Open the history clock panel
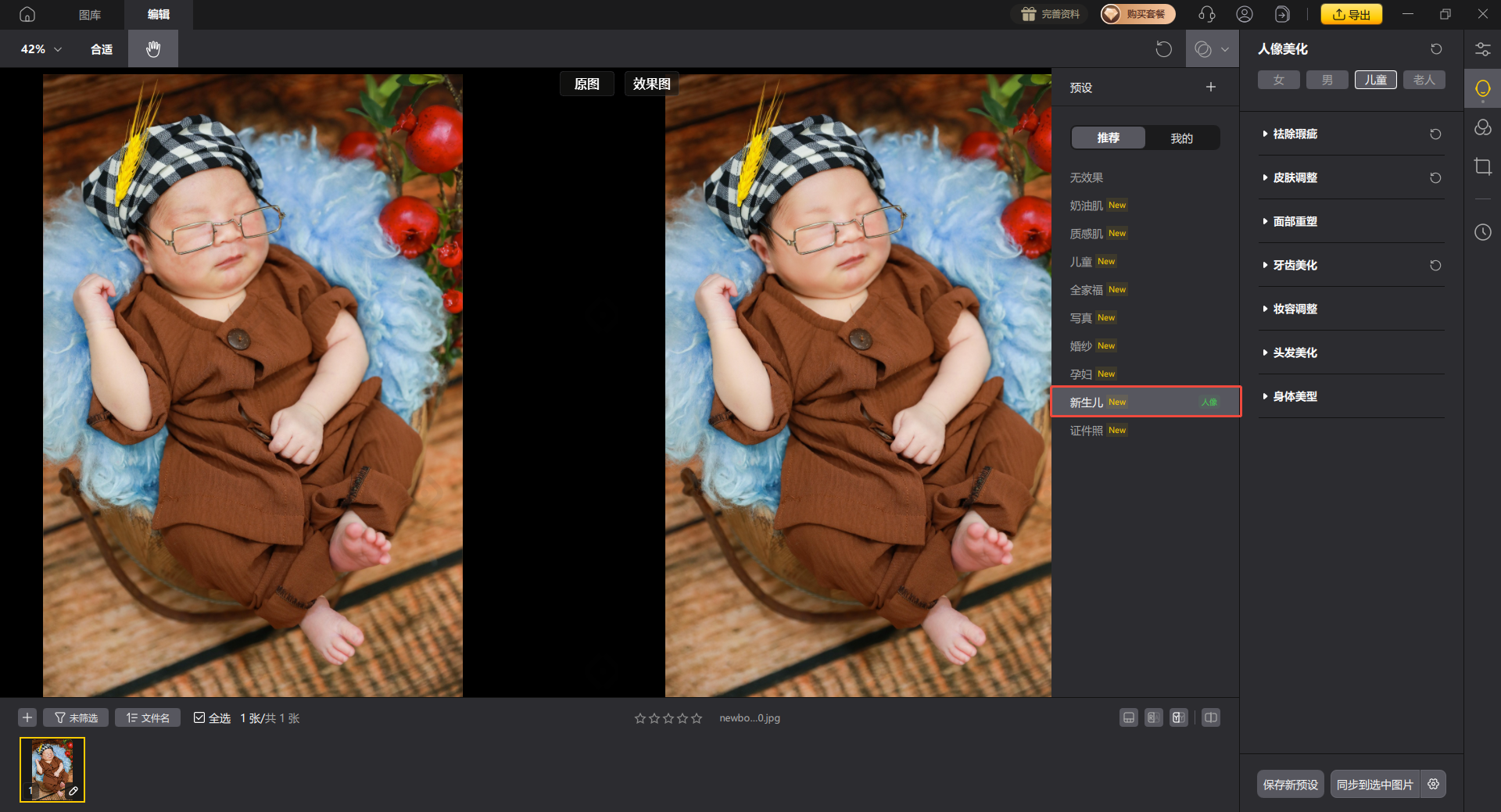This screenshot has width=1501, height=812. [1482, 232]
